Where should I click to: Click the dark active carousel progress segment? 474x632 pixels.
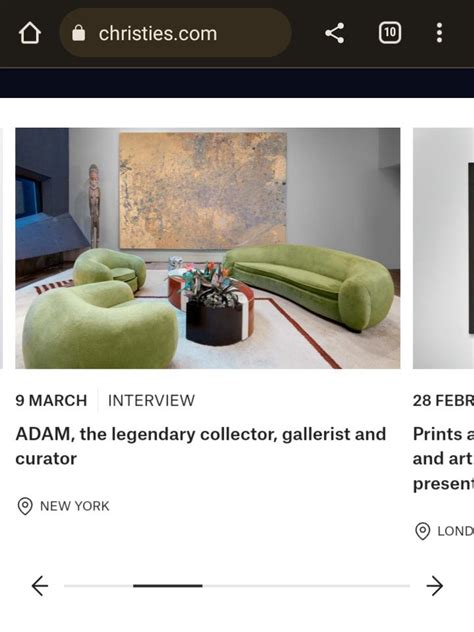point(168,586)
